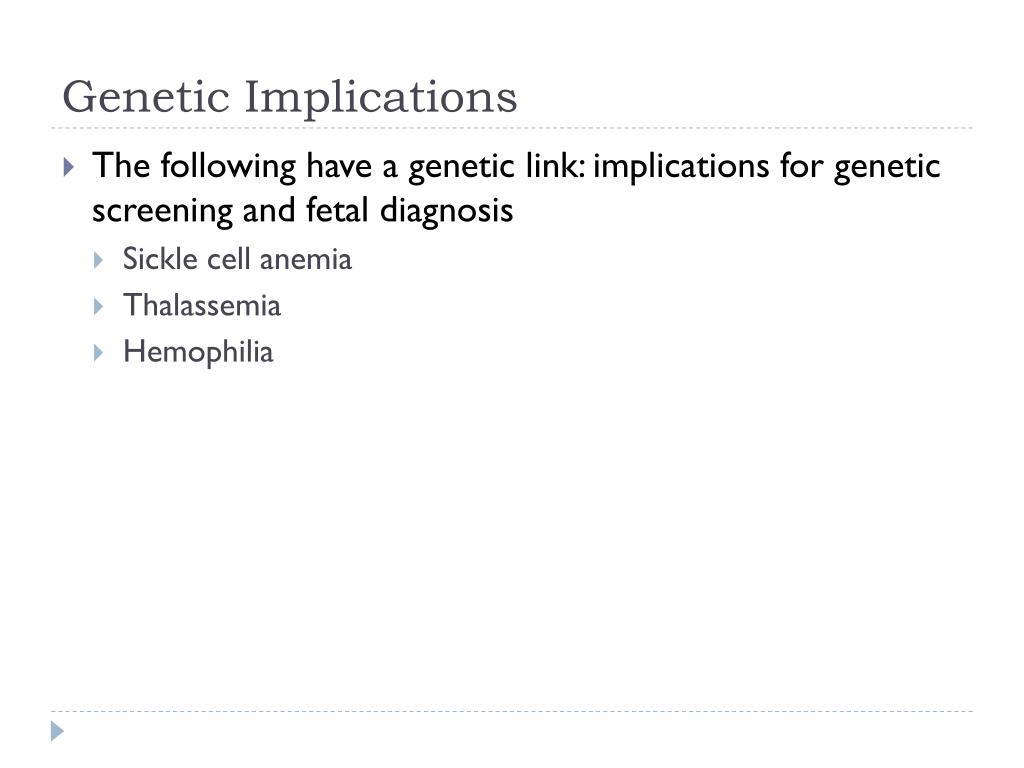Click the word "screening" in the main bullet

tap(162, 211)
